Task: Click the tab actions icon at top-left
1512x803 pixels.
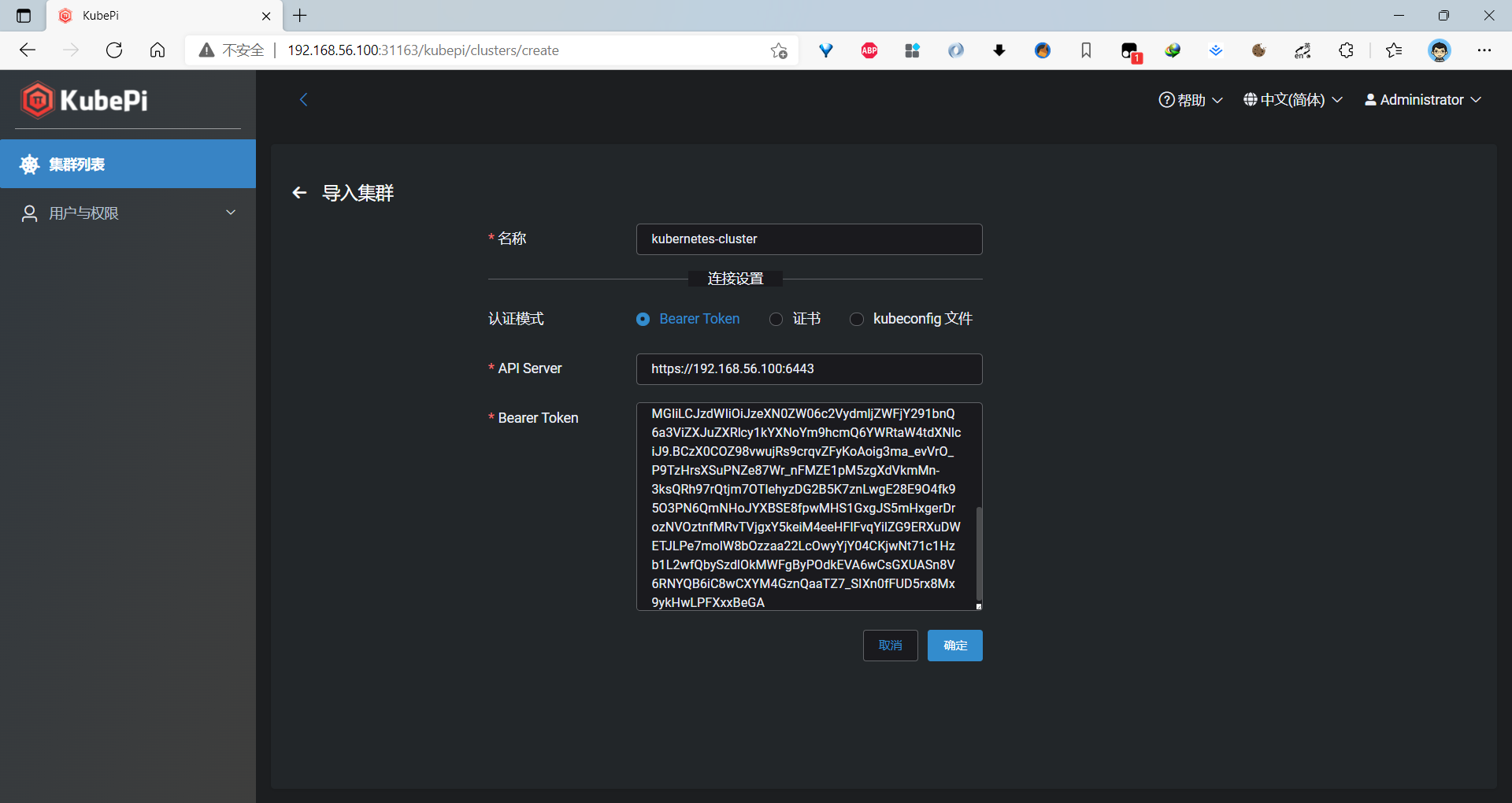Action: [24, 16]
